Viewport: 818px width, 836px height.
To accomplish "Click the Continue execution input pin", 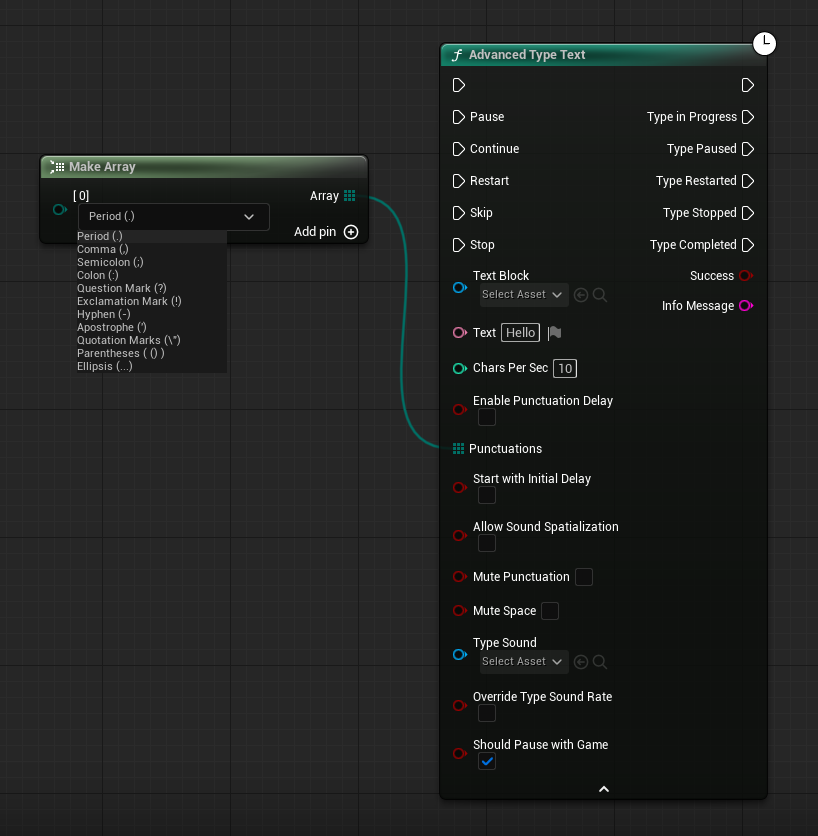I will click(x=459, y=149).
